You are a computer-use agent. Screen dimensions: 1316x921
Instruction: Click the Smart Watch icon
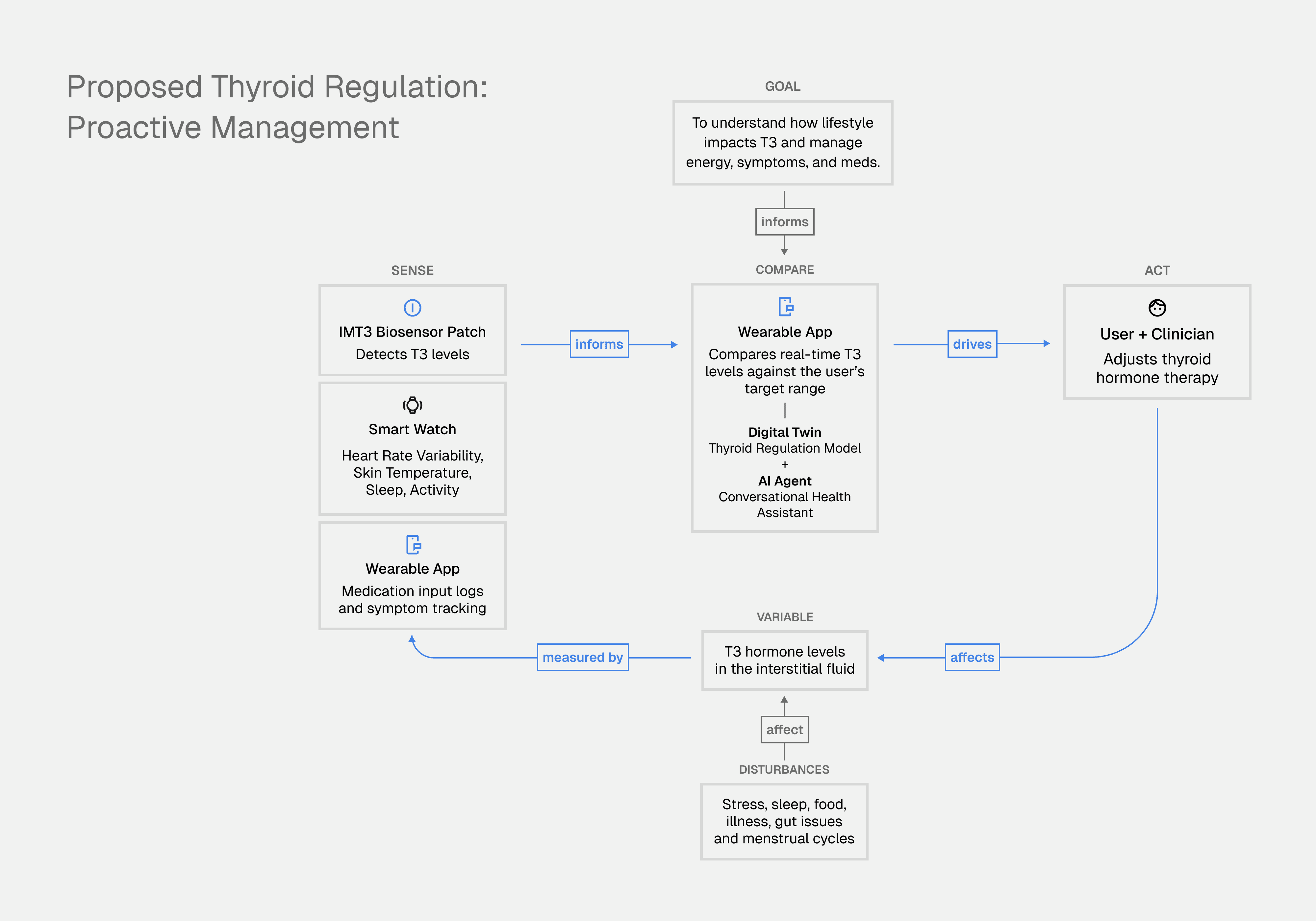pos(412,405)
